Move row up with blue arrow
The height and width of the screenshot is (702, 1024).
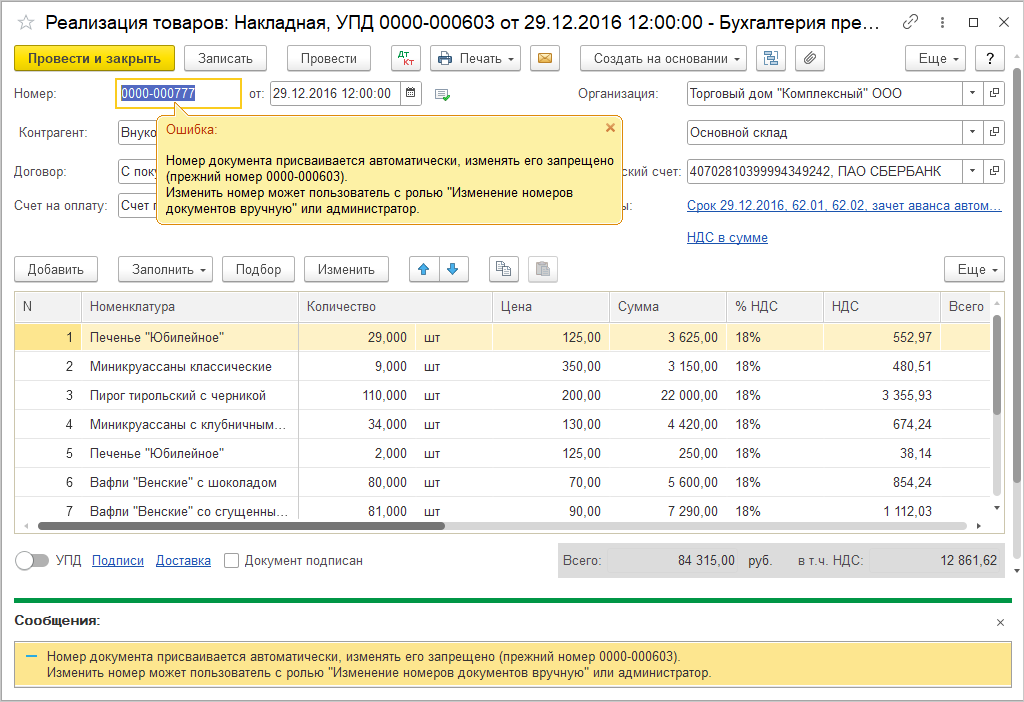(424, 269)
